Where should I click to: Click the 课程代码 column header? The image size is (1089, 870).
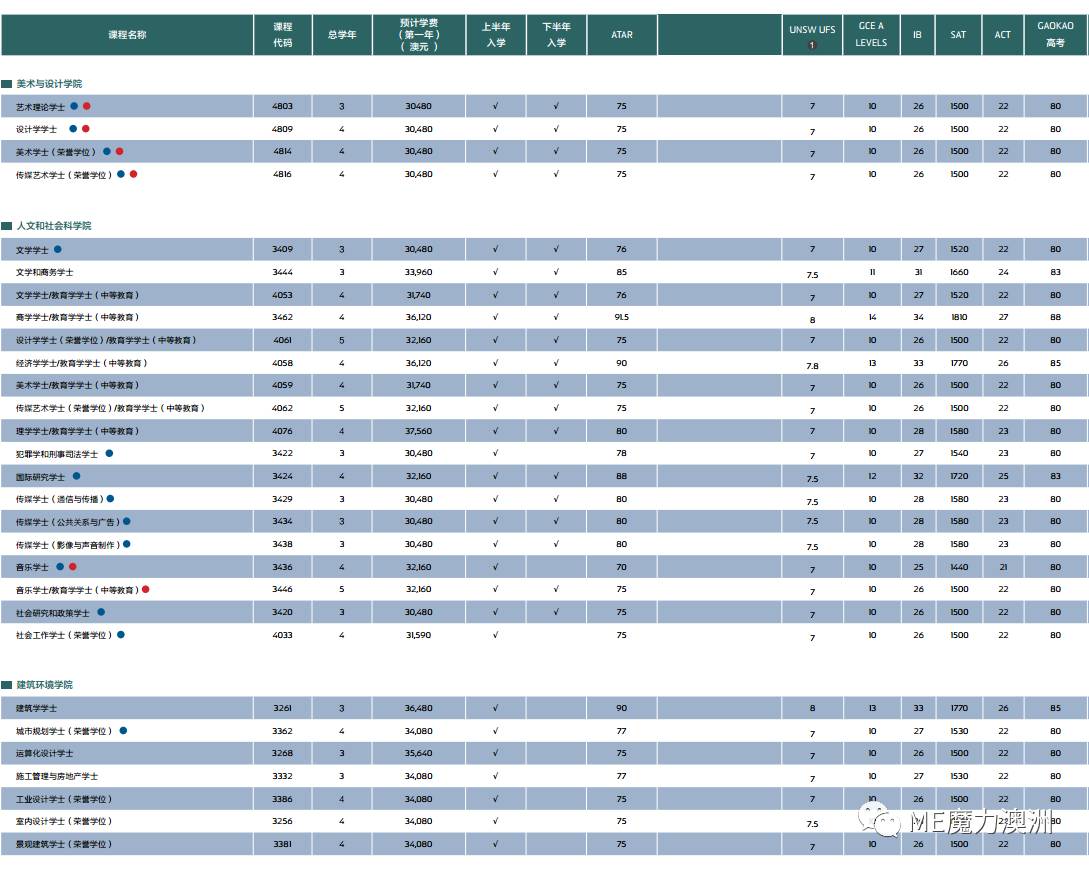coord(283,35)
